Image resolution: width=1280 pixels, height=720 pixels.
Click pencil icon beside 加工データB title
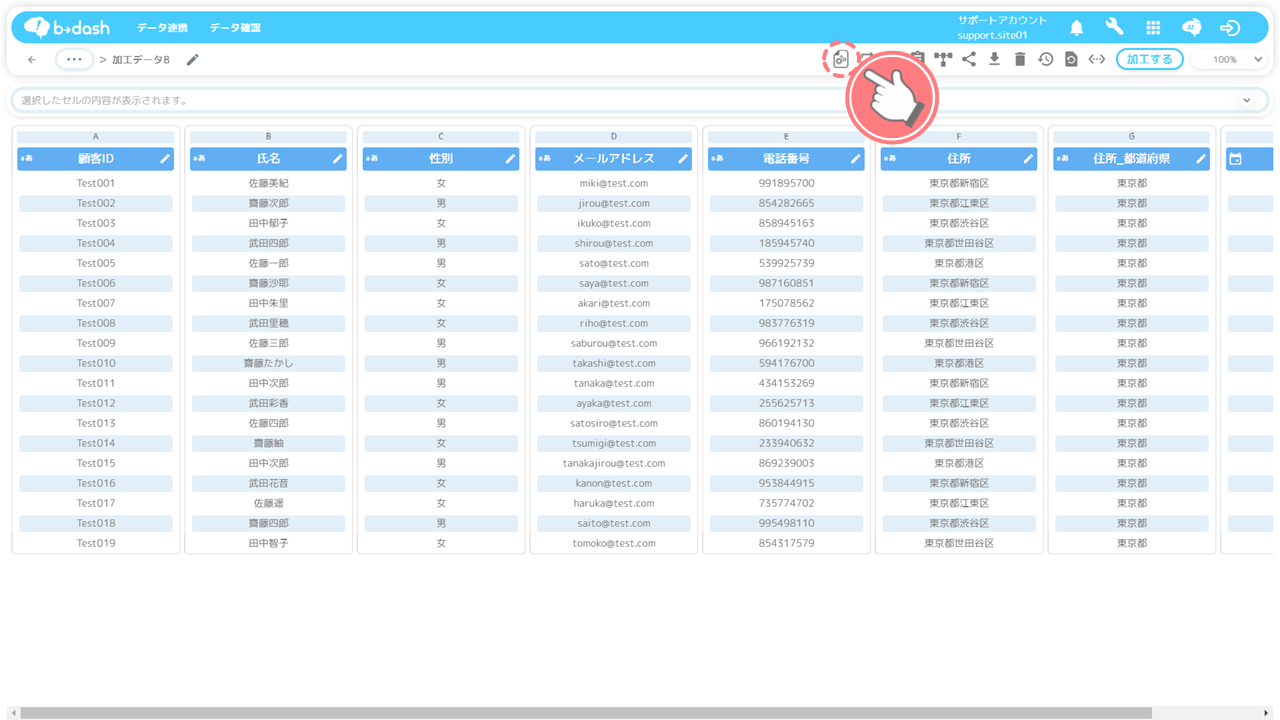pyautogui.click(x=193, y=60)
